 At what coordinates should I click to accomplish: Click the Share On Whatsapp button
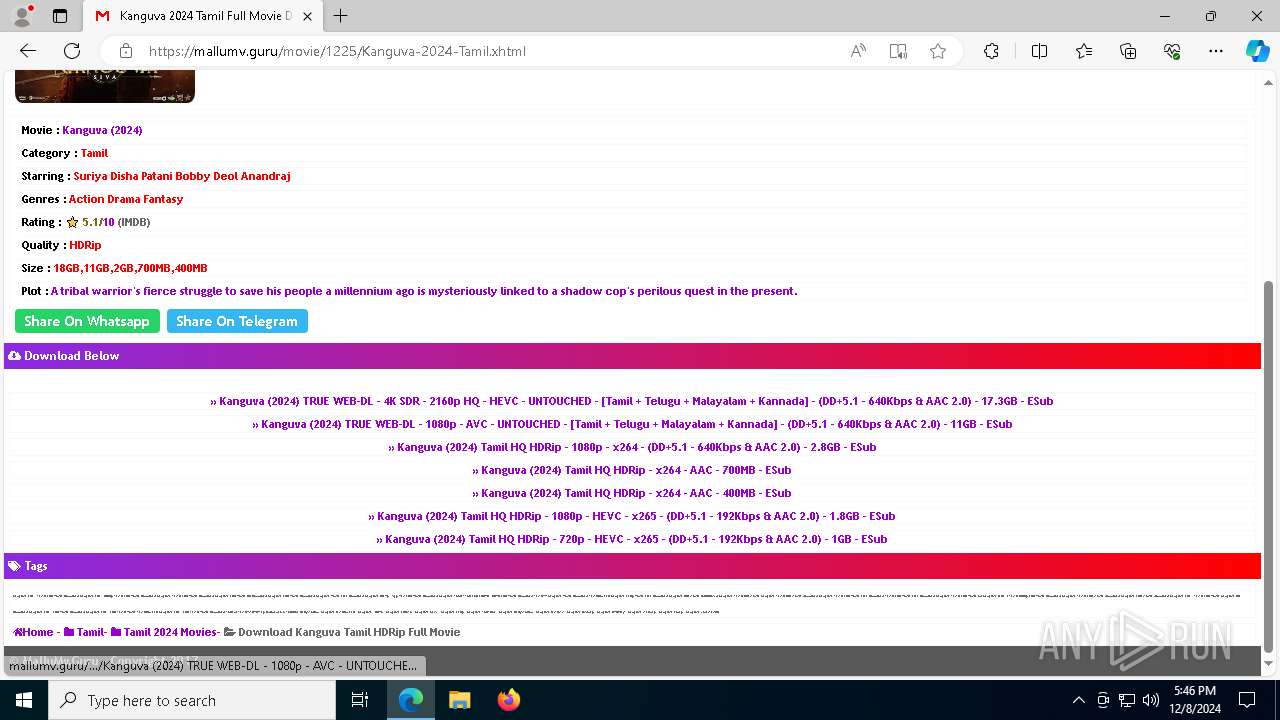87,321
